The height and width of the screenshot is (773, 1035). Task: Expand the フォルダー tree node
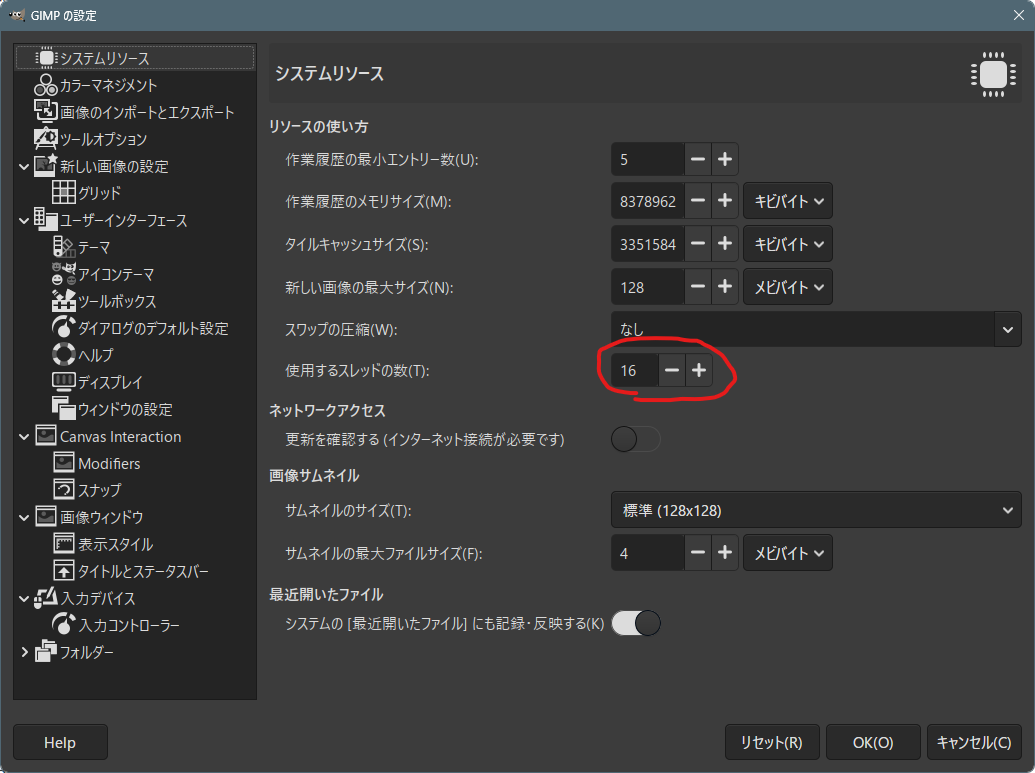(24, 652)
